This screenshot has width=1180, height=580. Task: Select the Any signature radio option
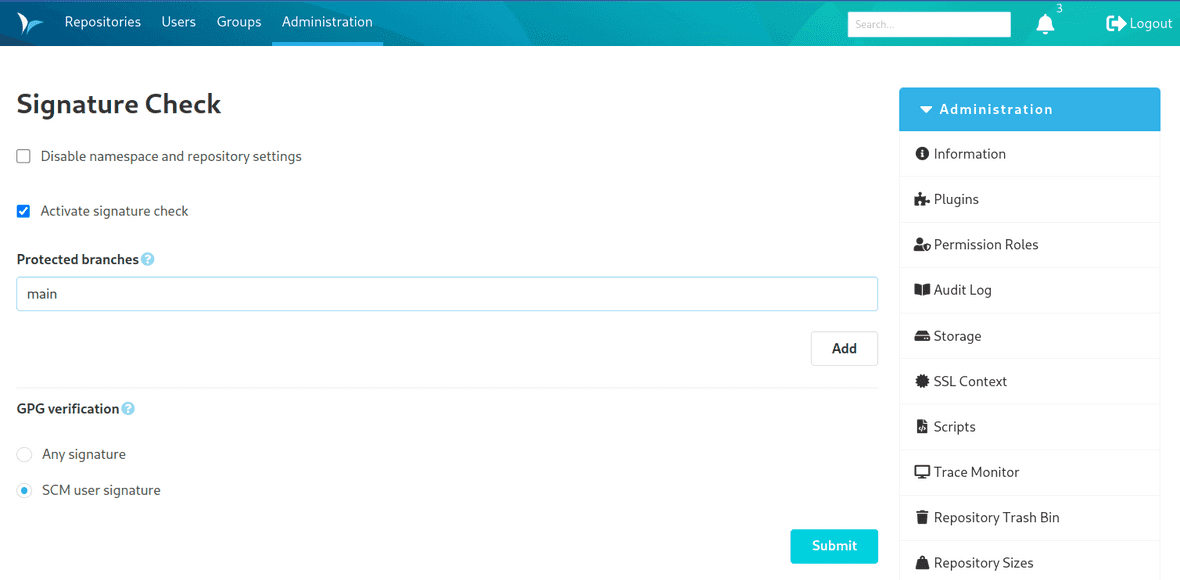pos(23,454)
